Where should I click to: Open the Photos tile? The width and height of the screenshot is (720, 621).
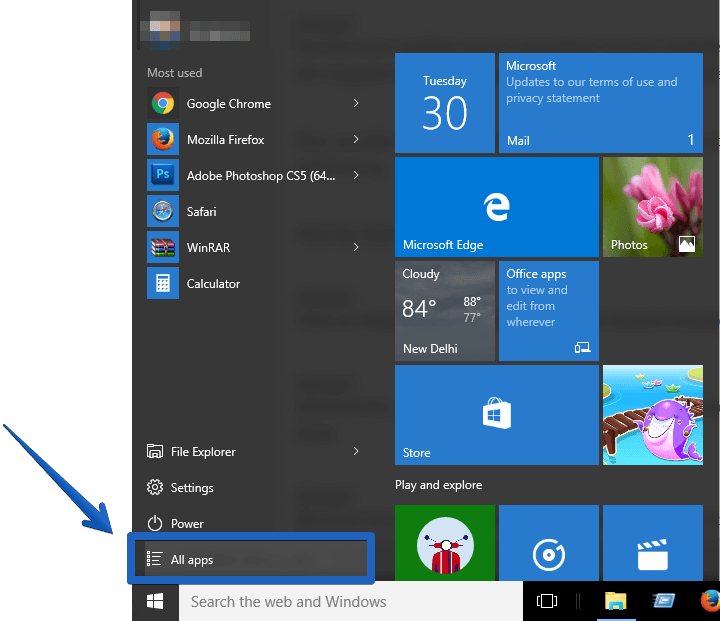pos(652,207)
